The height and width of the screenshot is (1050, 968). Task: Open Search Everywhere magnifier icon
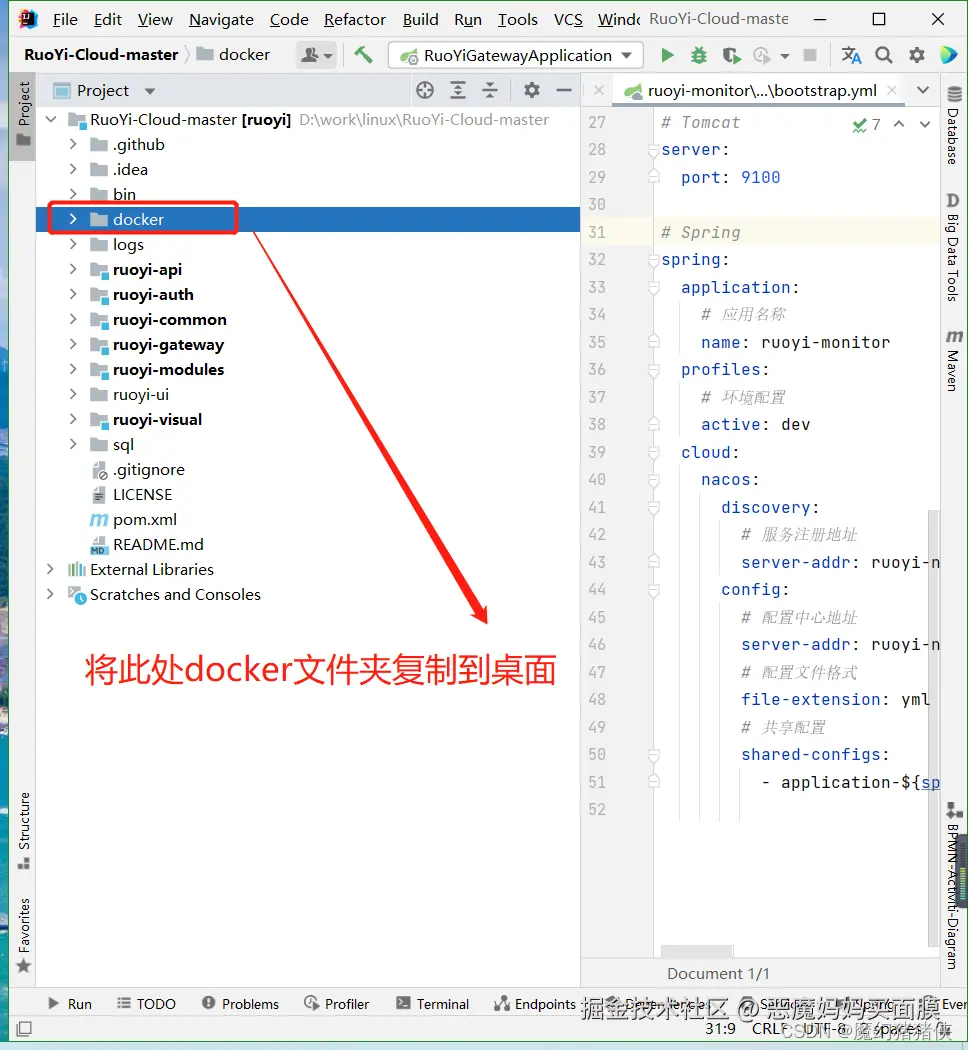[884, 55]
